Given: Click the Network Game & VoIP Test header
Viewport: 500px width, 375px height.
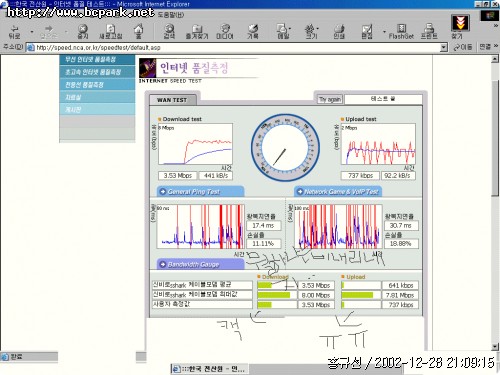Looking at the screenshot, I should tap(338, 192).
